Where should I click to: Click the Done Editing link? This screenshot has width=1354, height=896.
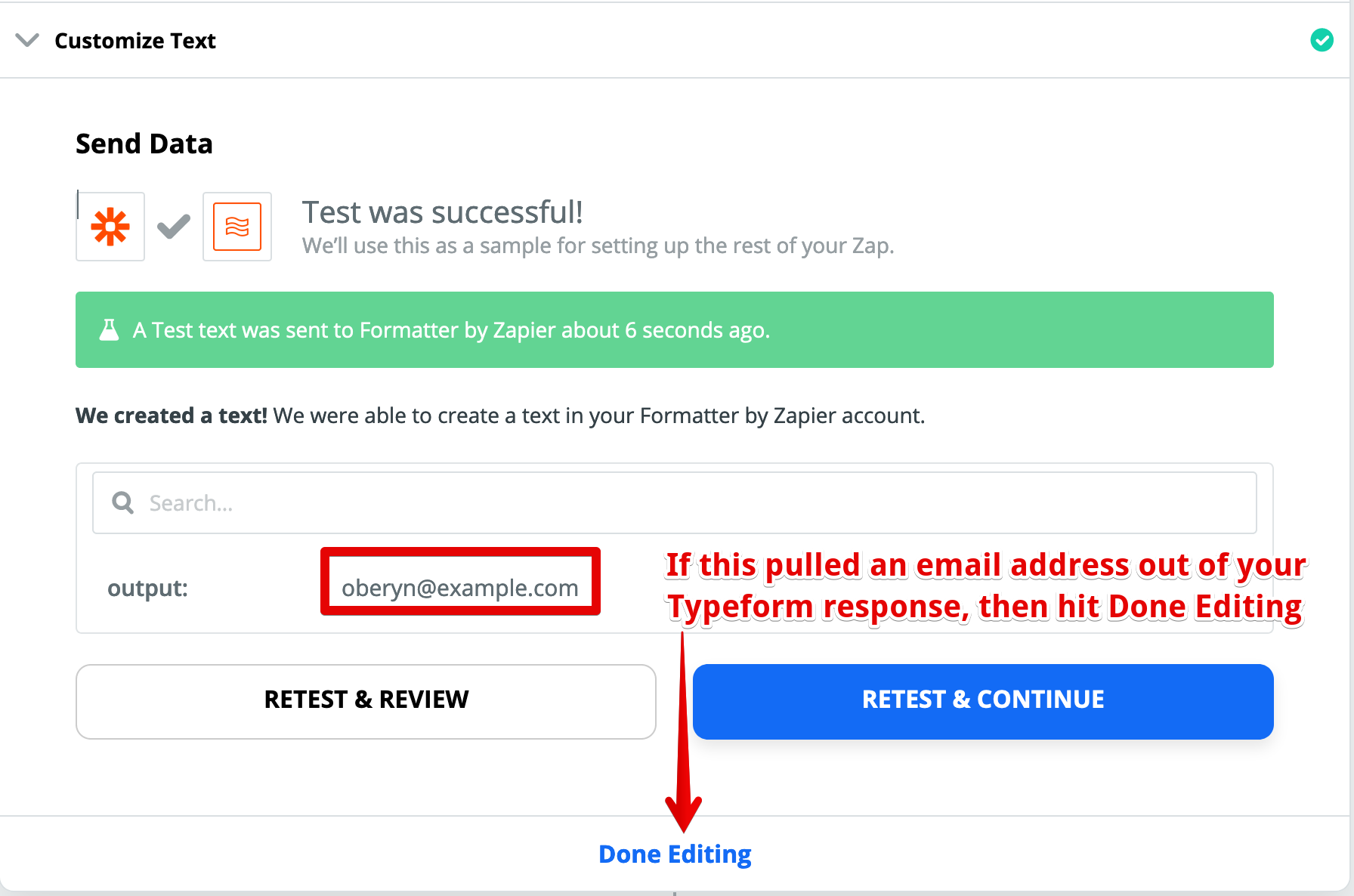click(x=675, y=854)
